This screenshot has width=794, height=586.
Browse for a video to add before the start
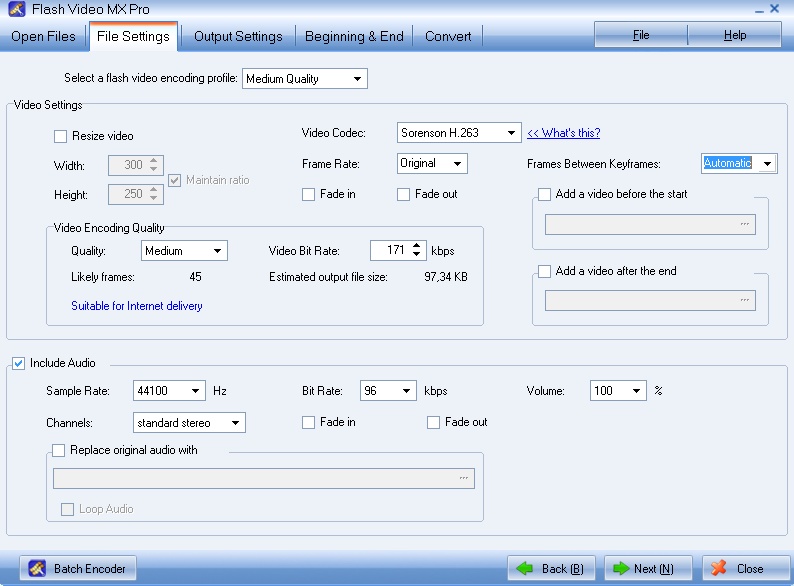point(744,224)
